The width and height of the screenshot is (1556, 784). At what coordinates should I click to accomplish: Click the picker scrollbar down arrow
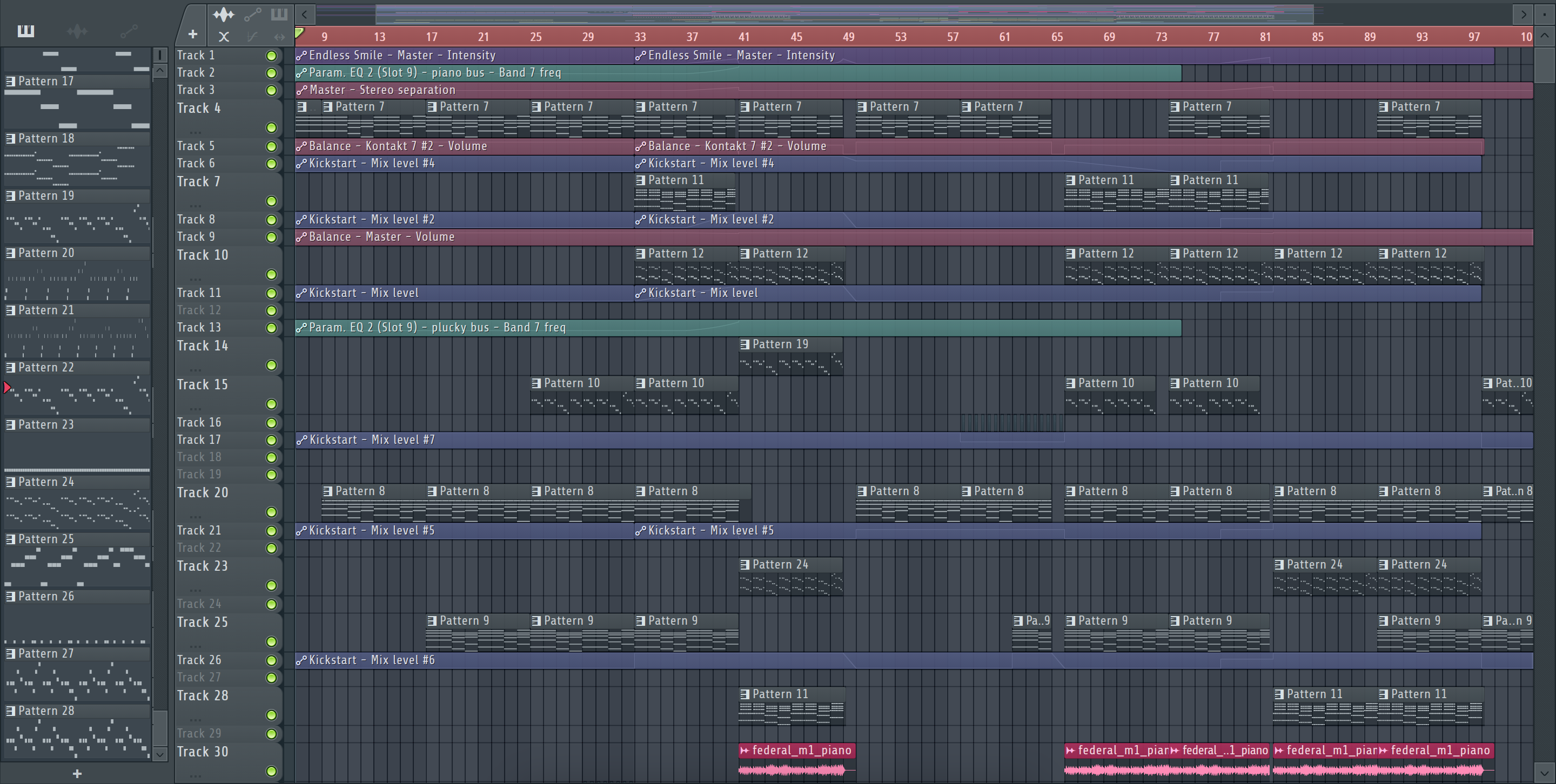[x=160, y=754]
